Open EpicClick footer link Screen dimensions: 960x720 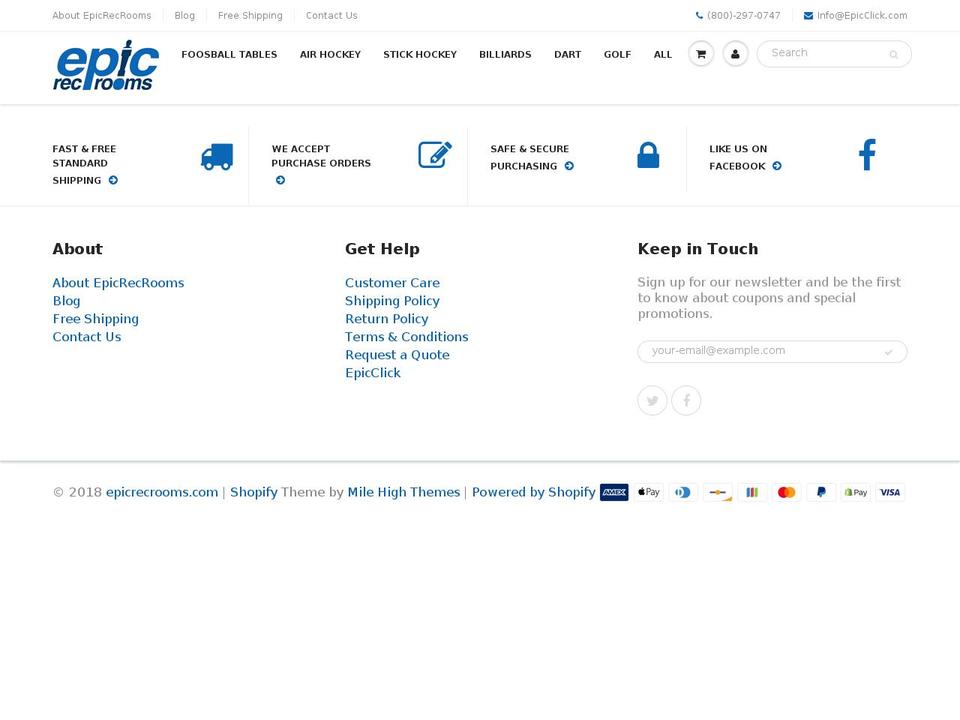tap(372, 373)
